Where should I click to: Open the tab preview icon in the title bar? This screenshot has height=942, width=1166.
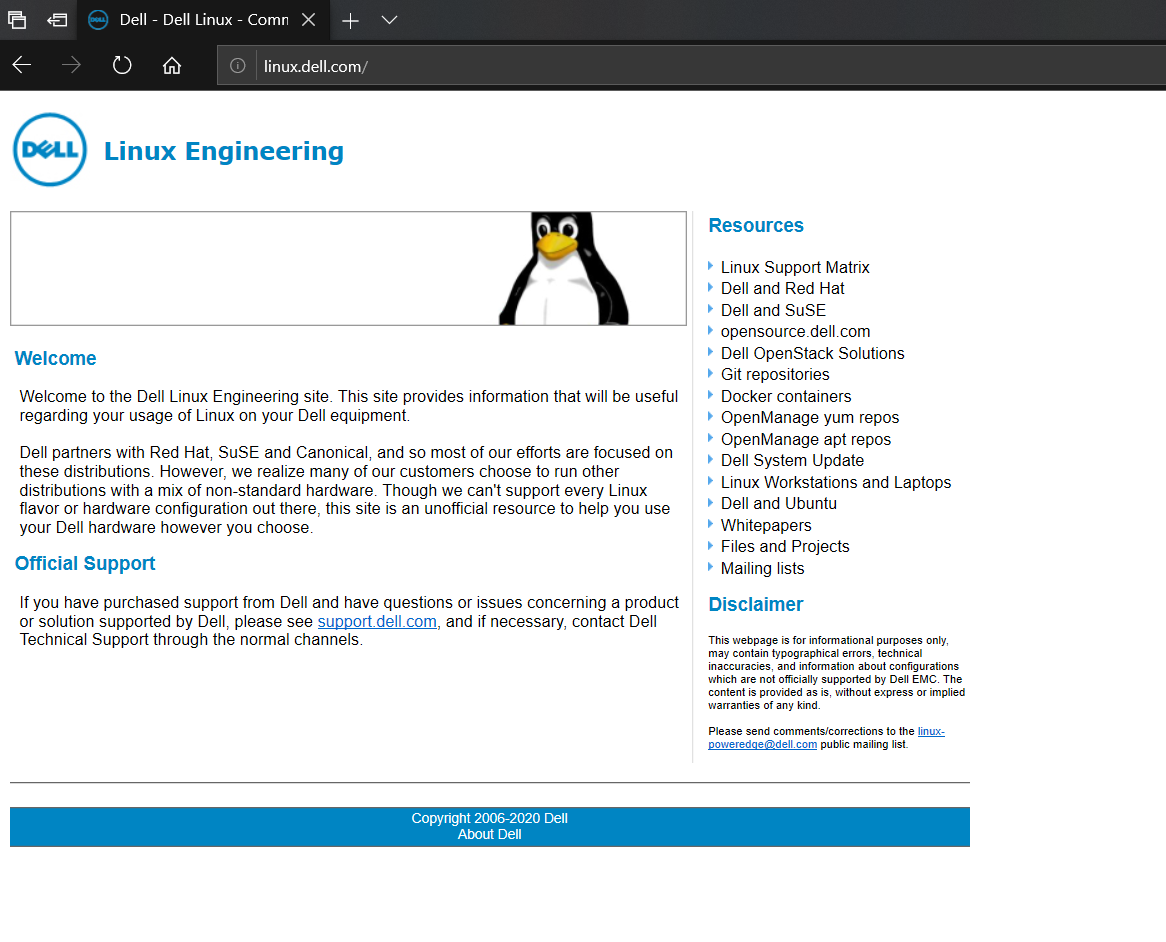coord(17,20)
